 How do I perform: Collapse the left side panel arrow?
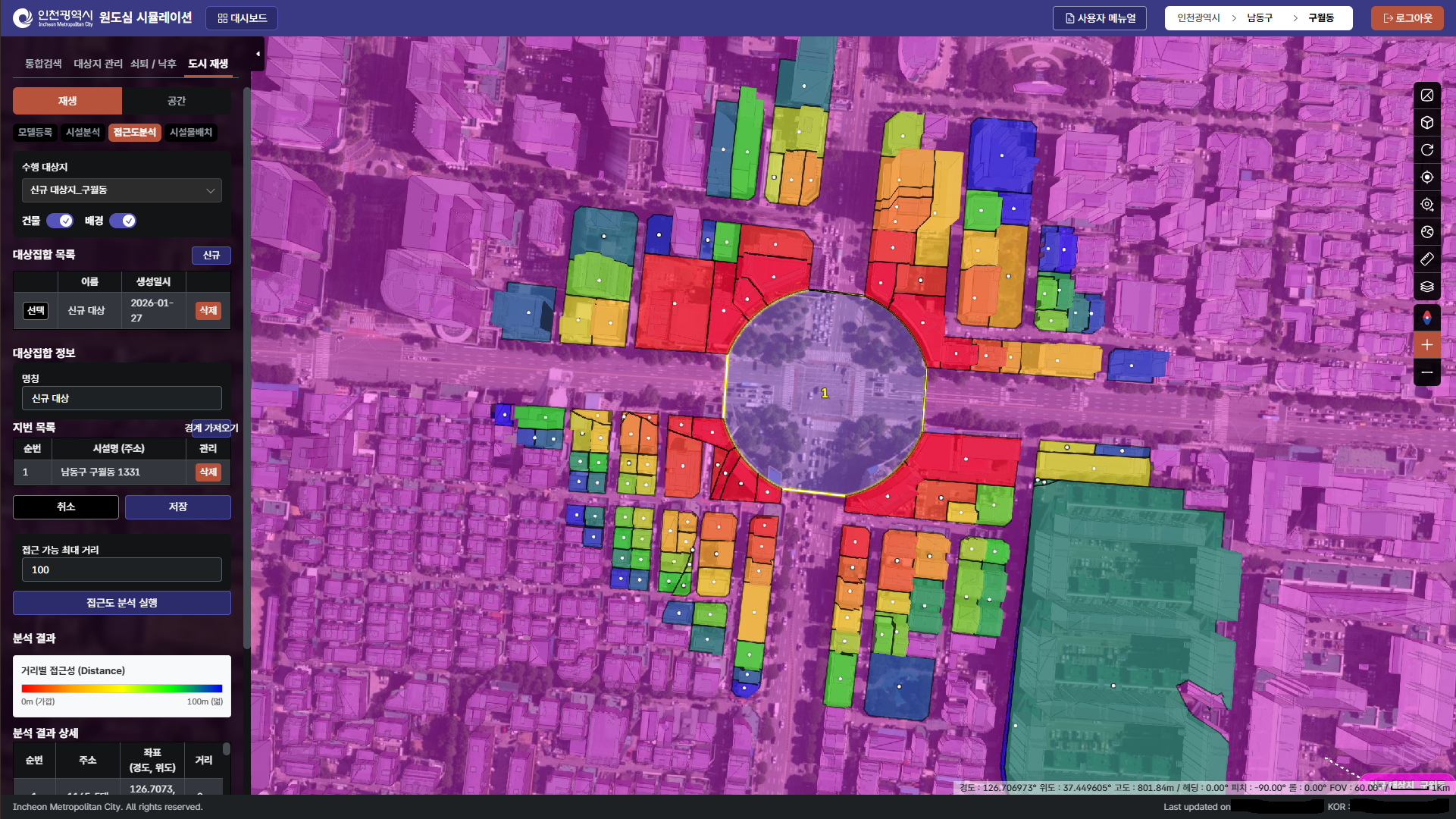click(x=258, y=54)
